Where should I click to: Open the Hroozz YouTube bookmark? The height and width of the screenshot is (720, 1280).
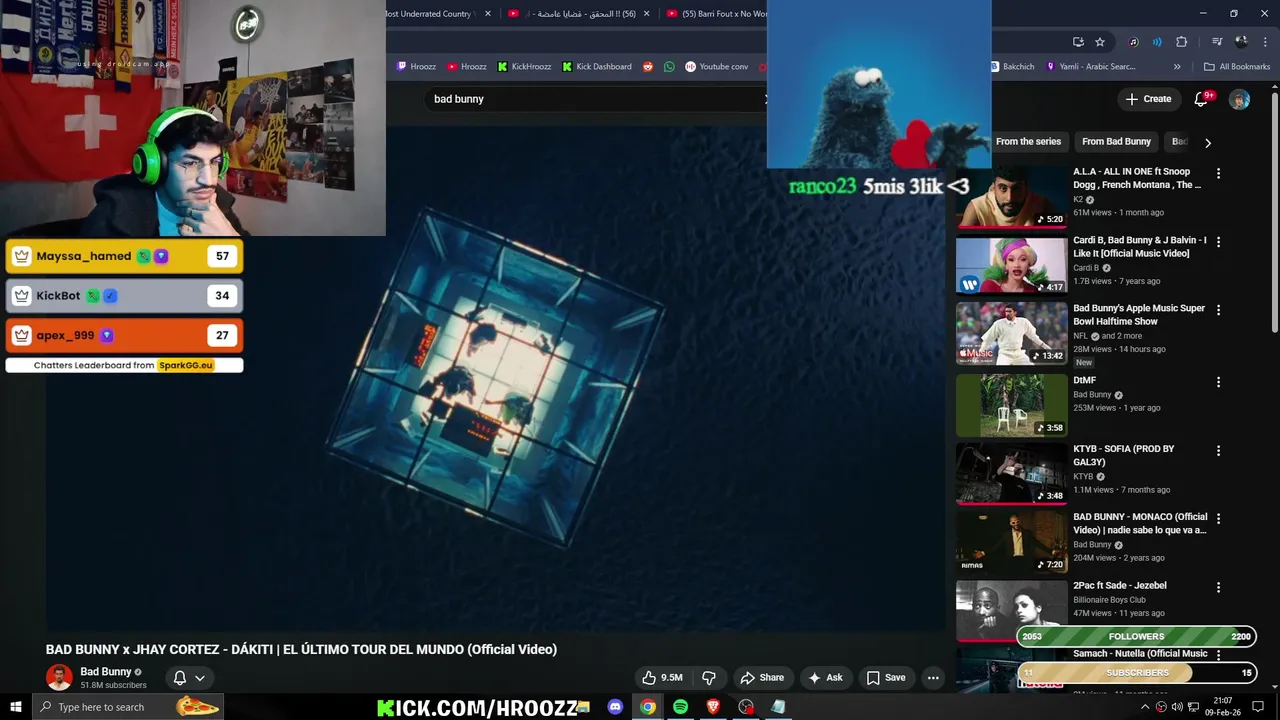click(467, 67)
